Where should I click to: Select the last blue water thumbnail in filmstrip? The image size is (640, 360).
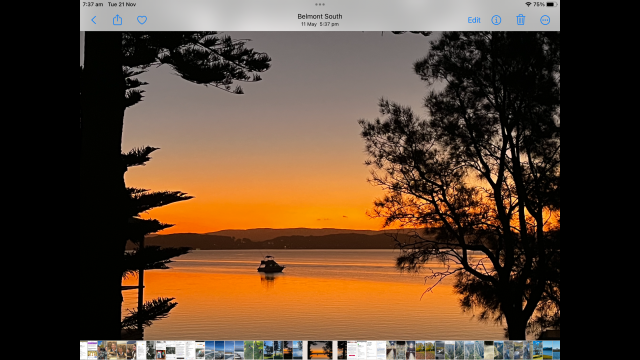(x=556, y=350)
